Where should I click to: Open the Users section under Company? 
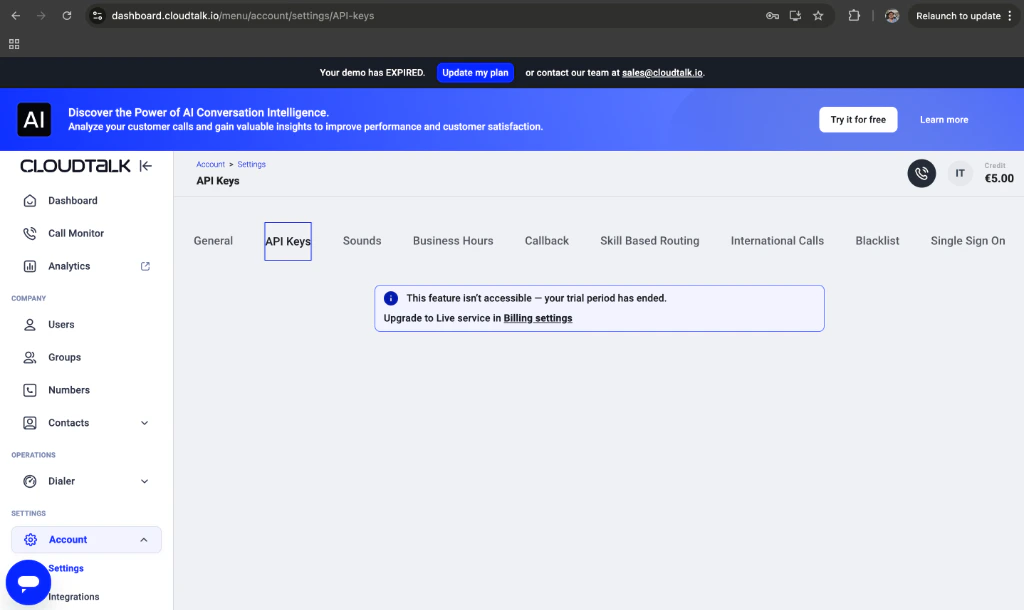pyautogui.click(x=62, y=324)
